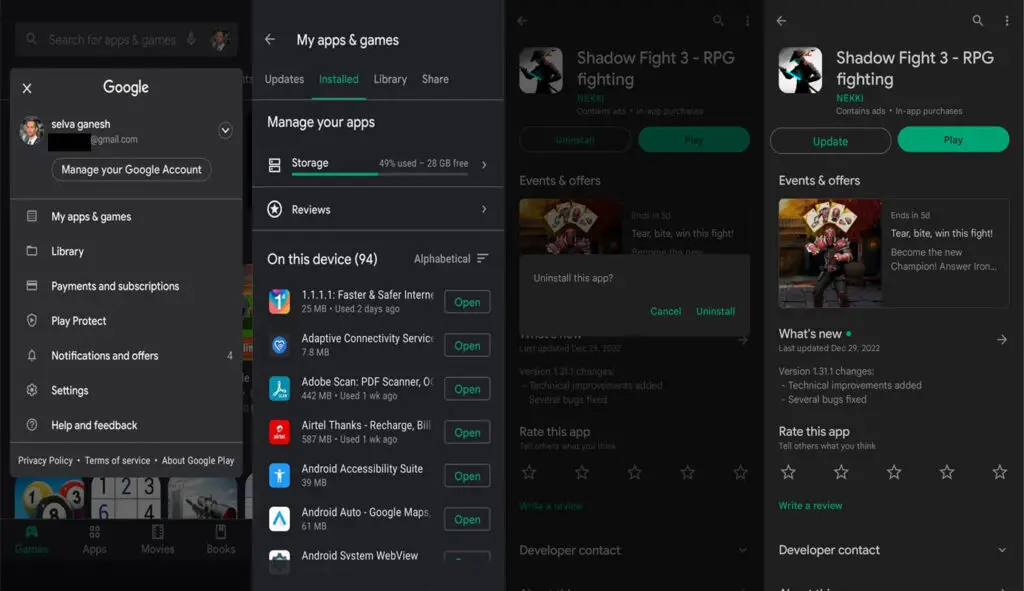
Task: Open Android Accessibility Suite app
Action: pyautogui.click(x=467, y=476)
